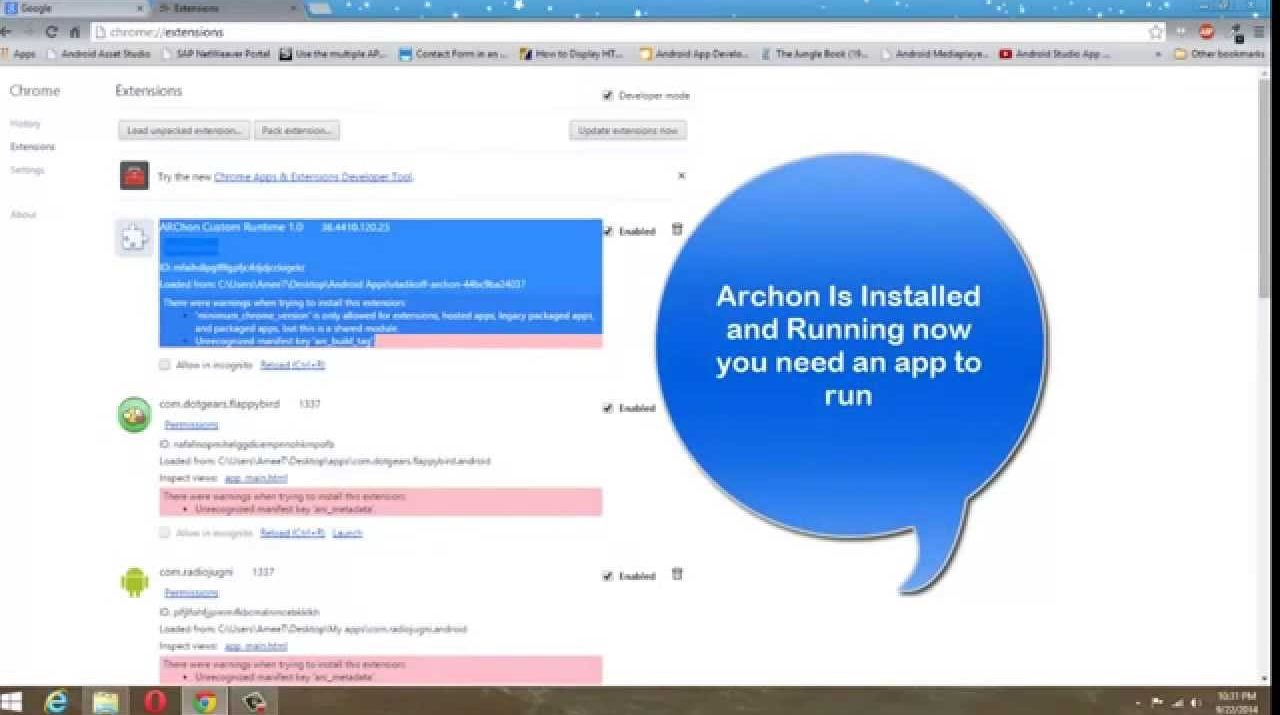Reload the page using browser refresh icon

(x=51, y=32)
